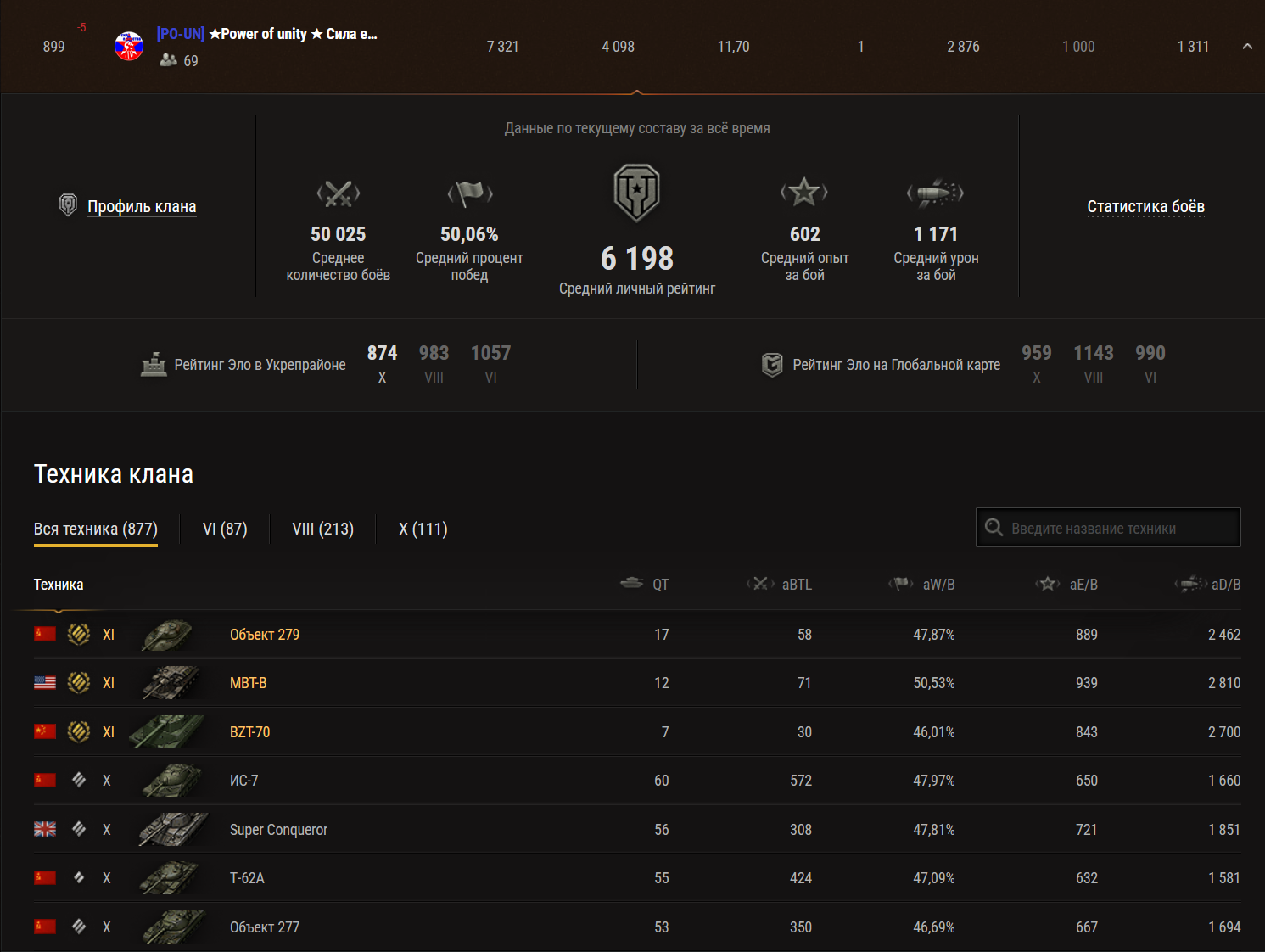Viewport: 1265px width, 952px height.
Task: Click the Global Map tier VI rating 990
Action: [1150, 353]
